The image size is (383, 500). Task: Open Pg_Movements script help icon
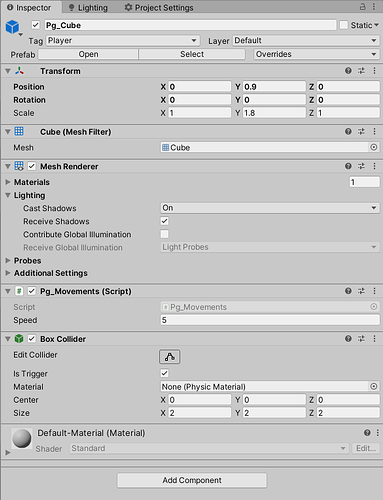click(348, 291)
